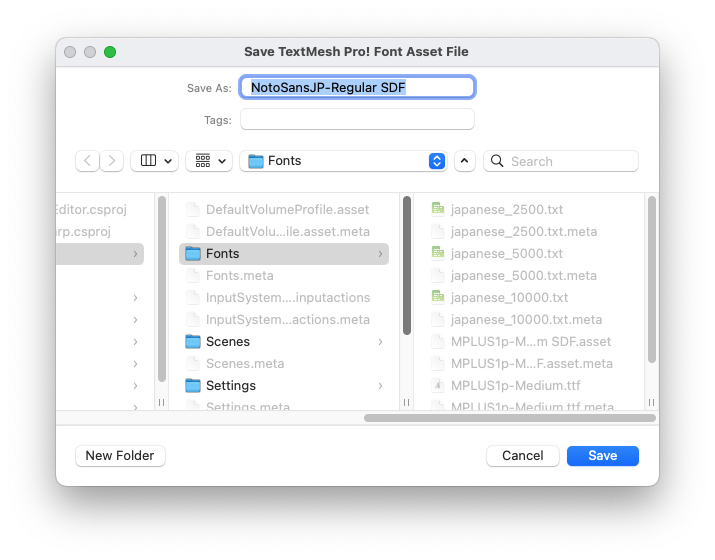Screen dimensions: 715x560
Task: Click the MPLUS1p-Medium.ttf font file icon
Action: [x=438, y=386]
